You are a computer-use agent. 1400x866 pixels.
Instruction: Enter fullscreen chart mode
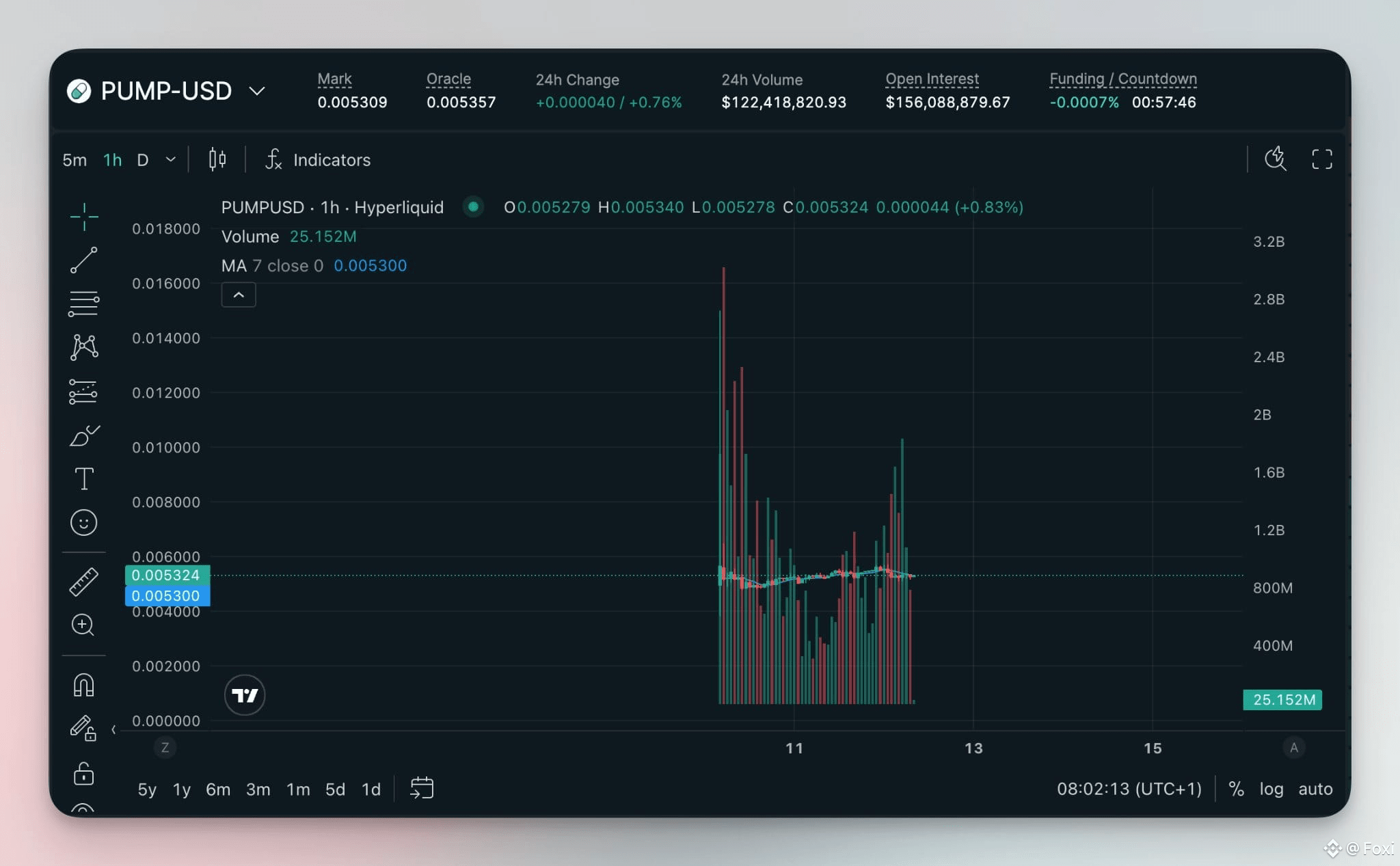click(1322, 159)
